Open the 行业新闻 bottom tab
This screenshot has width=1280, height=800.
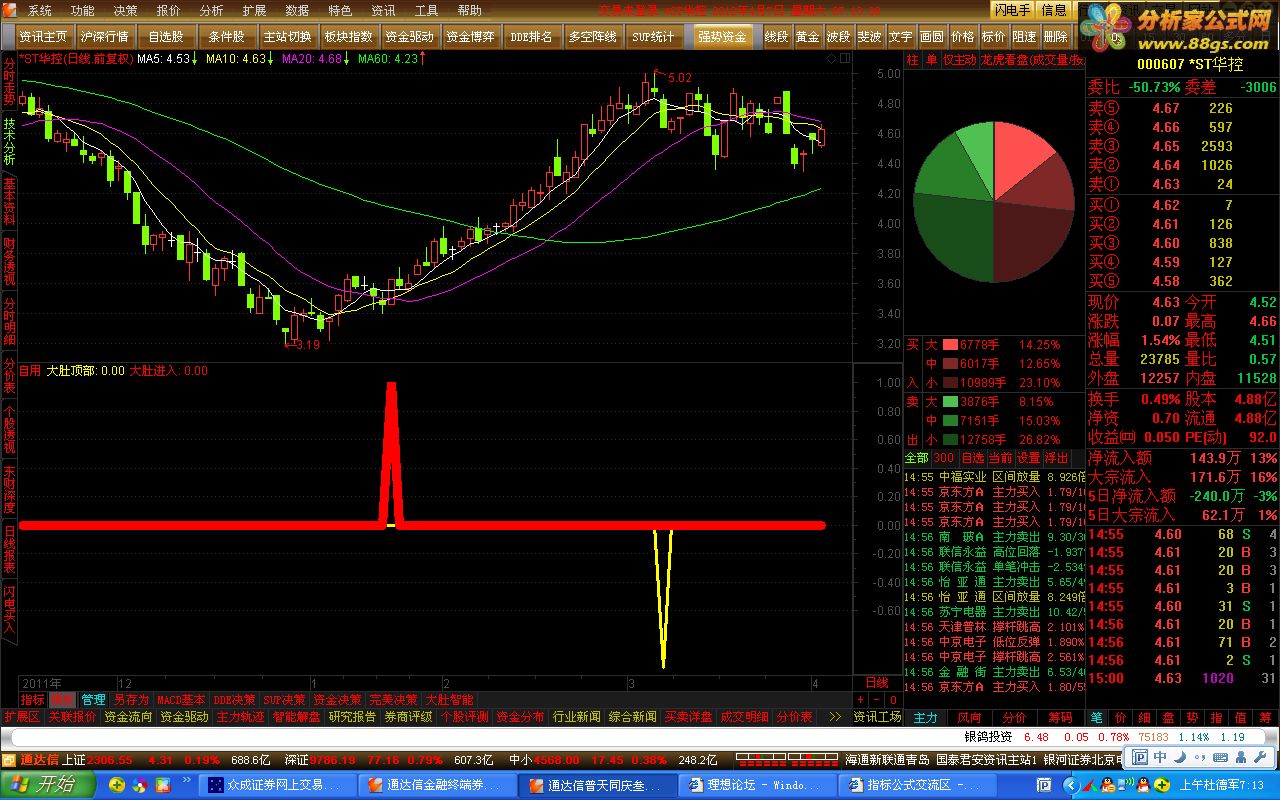click(576, 717)
